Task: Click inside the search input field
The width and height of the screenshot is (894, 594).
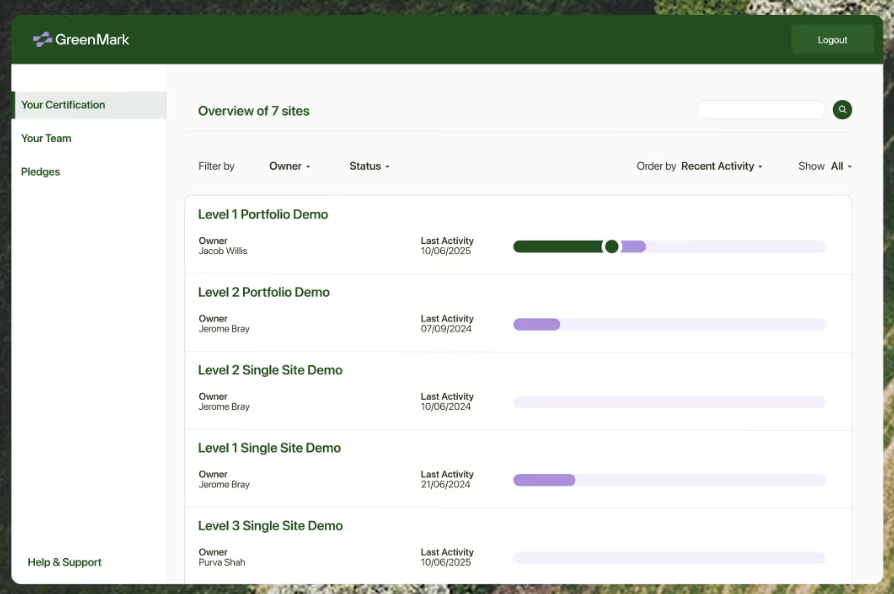Action: [760, 110]
